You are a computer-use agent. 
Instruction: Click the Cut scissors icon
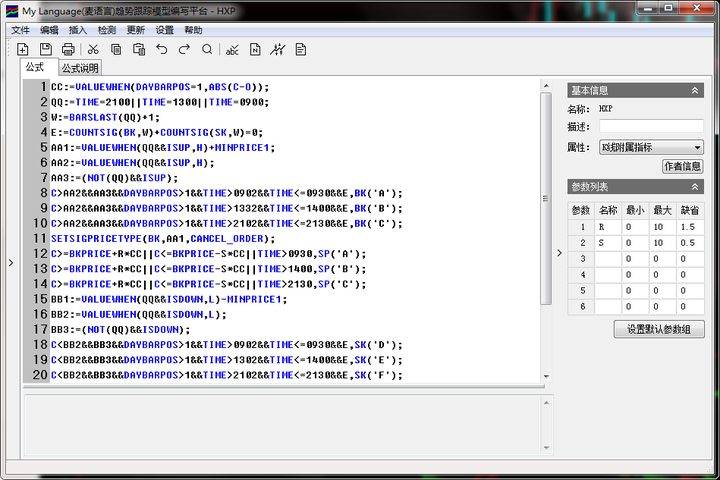[x=93, y=49]
